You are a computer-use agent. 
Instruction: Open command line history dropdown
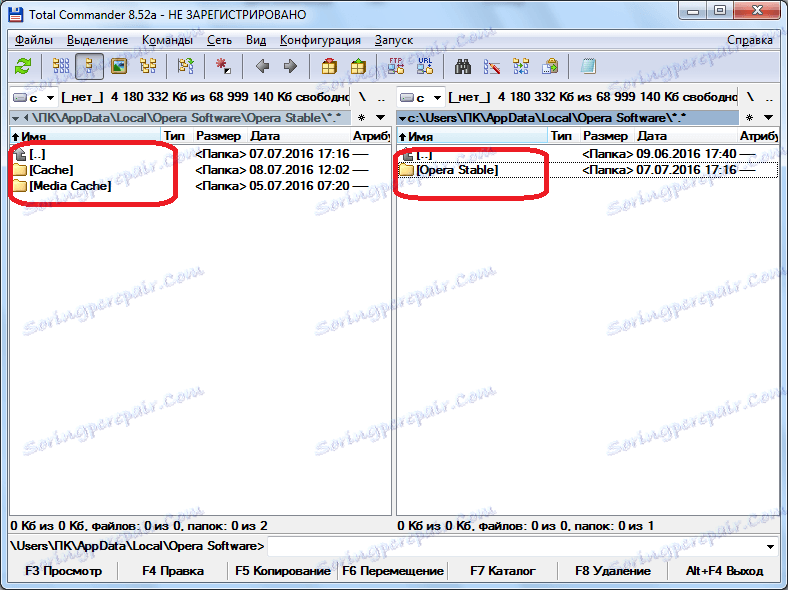pos(770,546)
